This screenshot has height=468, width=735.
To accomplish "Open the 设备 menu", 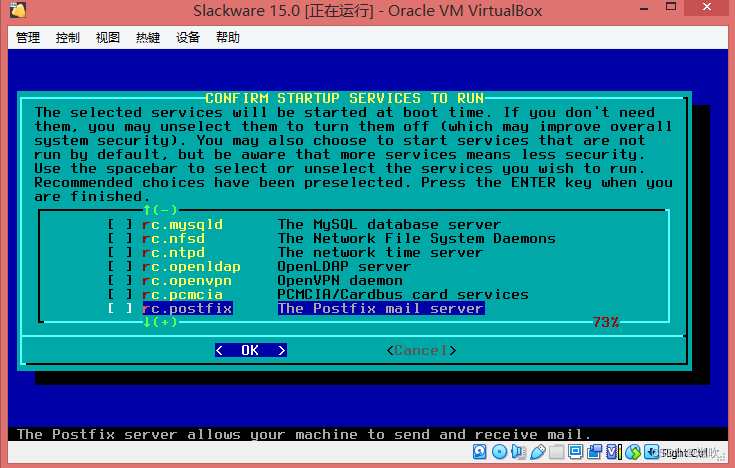I will [x=188, y=38].
